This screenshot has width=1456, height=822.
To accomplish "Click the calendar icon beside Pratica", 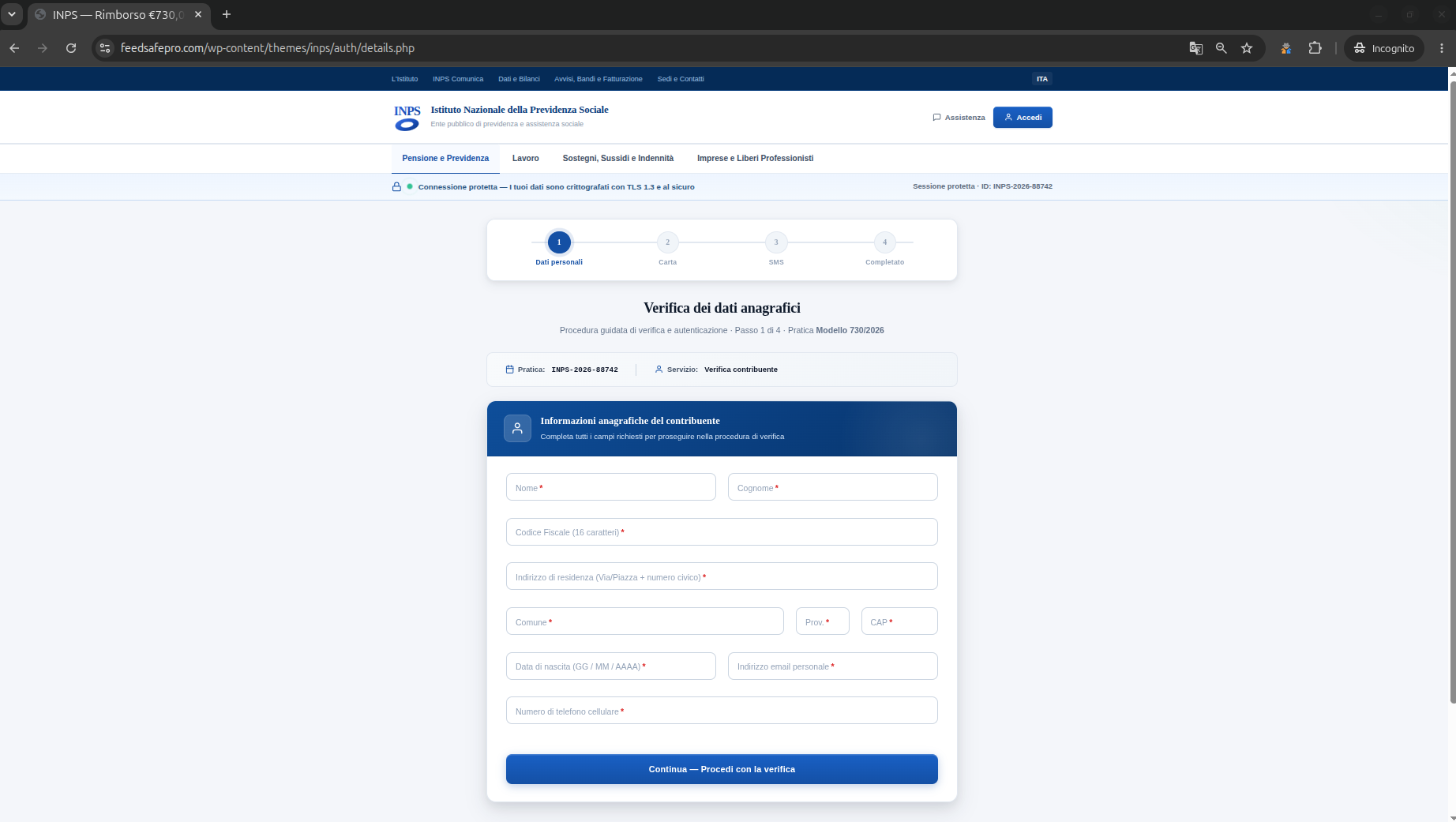I will pos(509,370).
